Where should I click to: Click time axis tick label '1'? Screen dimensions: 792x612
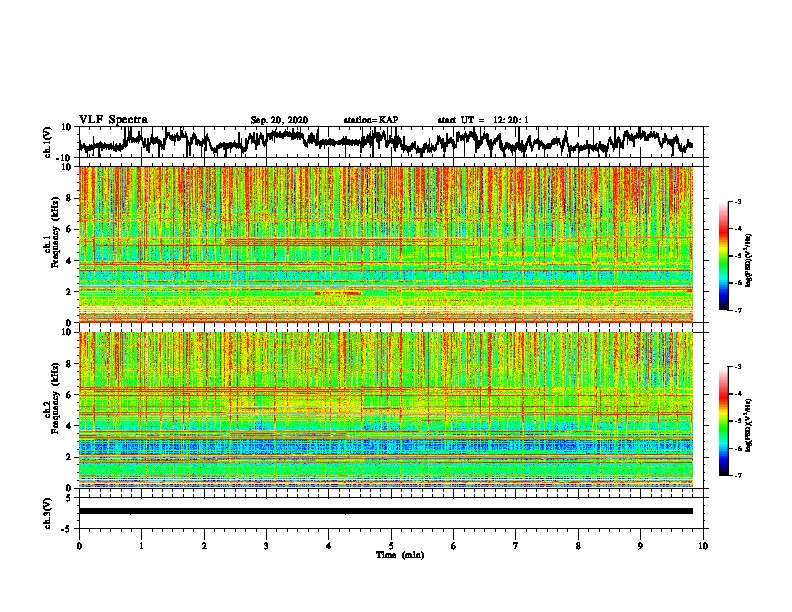tap(142, 546)
